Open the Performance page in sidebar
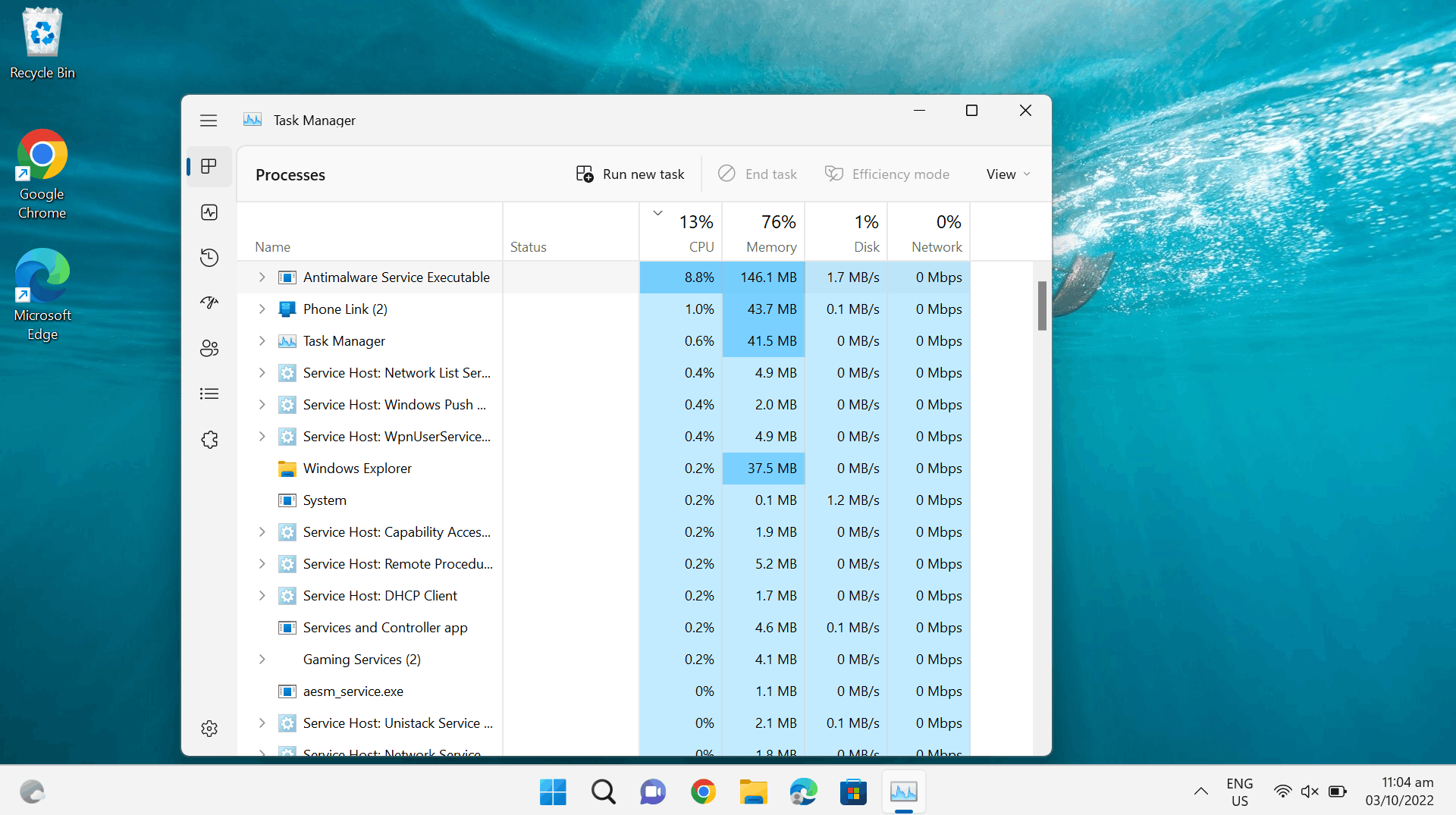This screenshot has width=1456, height=815. (209, 212)
